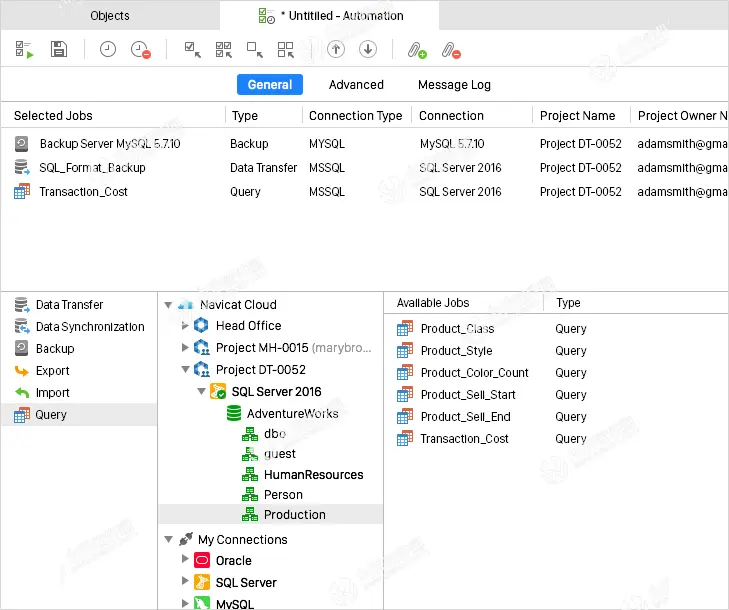Set task schedule with clock icon
Screen dimensions: 729x610
(x=107, y=49)
